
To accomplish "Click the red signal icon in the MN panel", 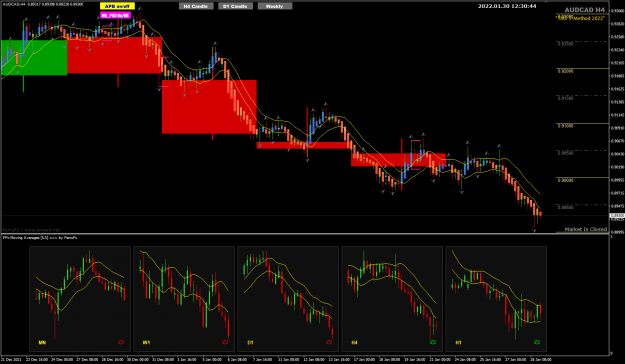I will click(x=121, y=342).
